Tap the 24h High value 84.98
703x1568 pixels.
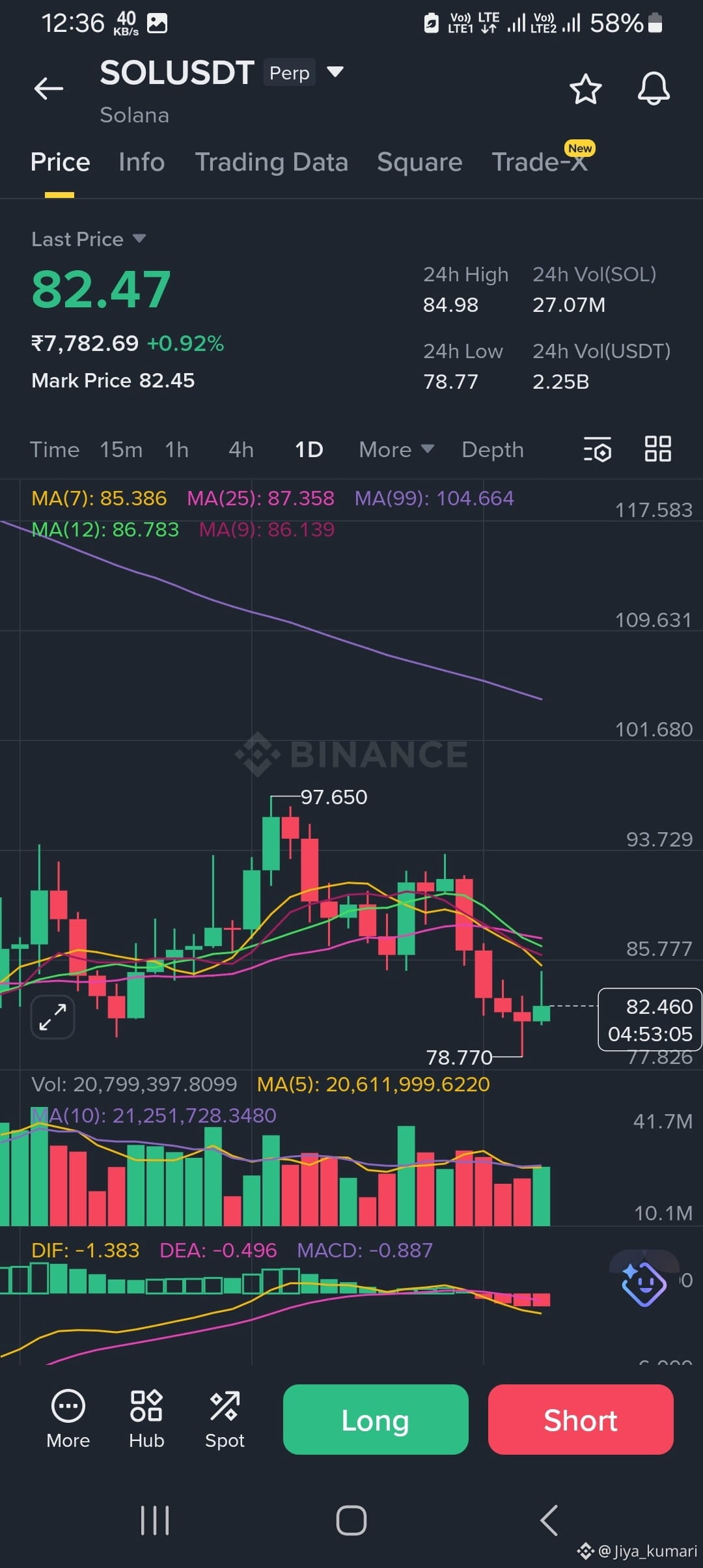450,305
